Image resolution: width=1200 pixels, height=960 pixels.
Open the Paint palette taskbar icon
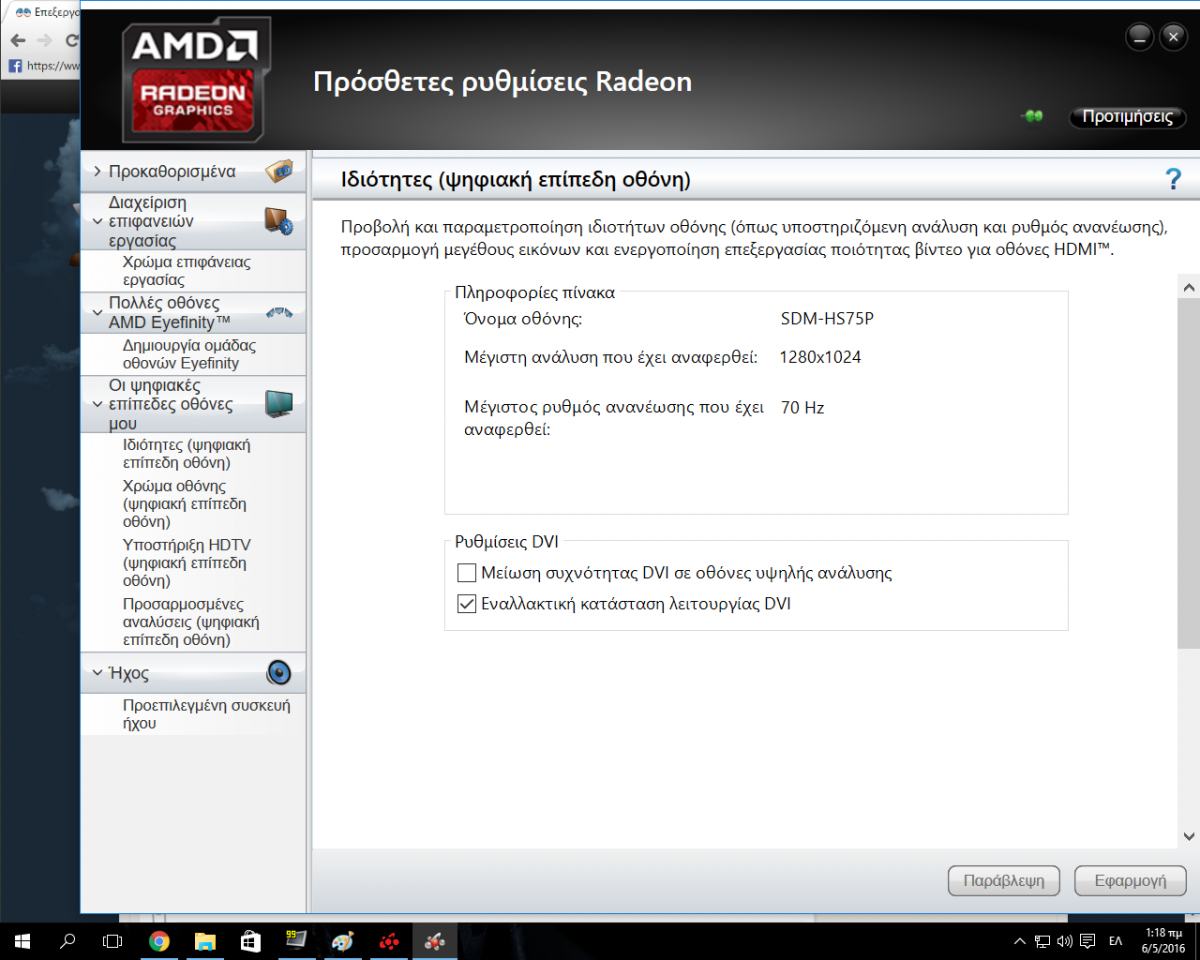click(x=343, y=941)
